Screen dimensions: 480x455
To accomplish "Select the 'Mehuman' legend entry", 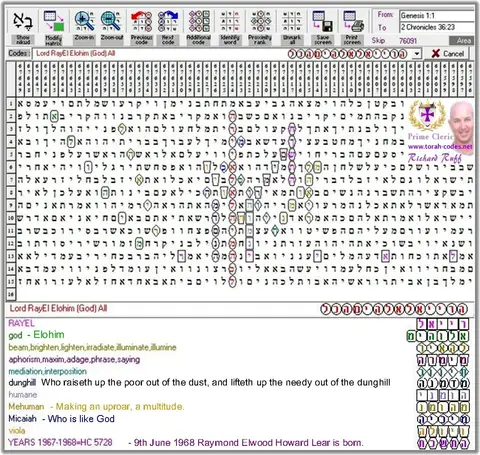I will (x=96, y=407).
